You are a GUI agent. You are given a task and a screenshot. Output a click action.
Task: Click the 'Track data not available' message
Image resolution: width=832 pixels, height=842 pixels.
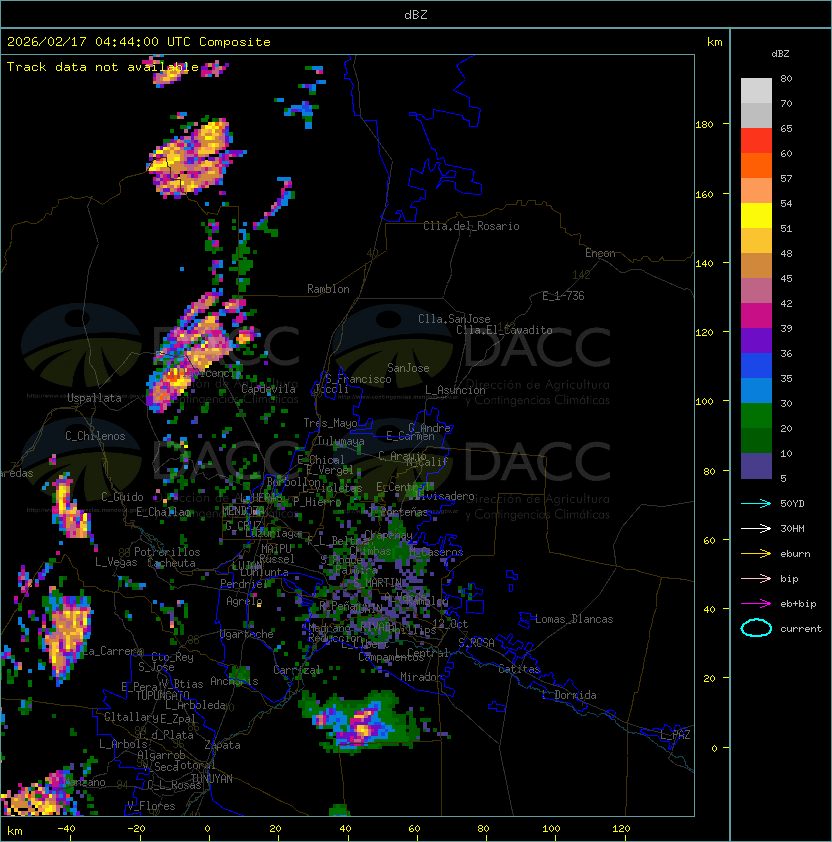[103, 67]
